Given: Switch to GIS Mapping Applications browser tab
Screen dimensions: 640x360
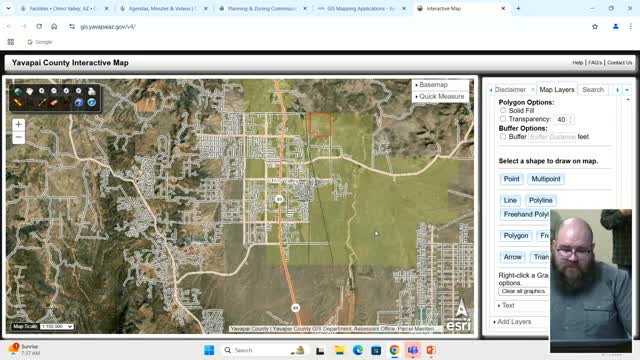Looking at the screenshot, I should [x=360, y=8].
